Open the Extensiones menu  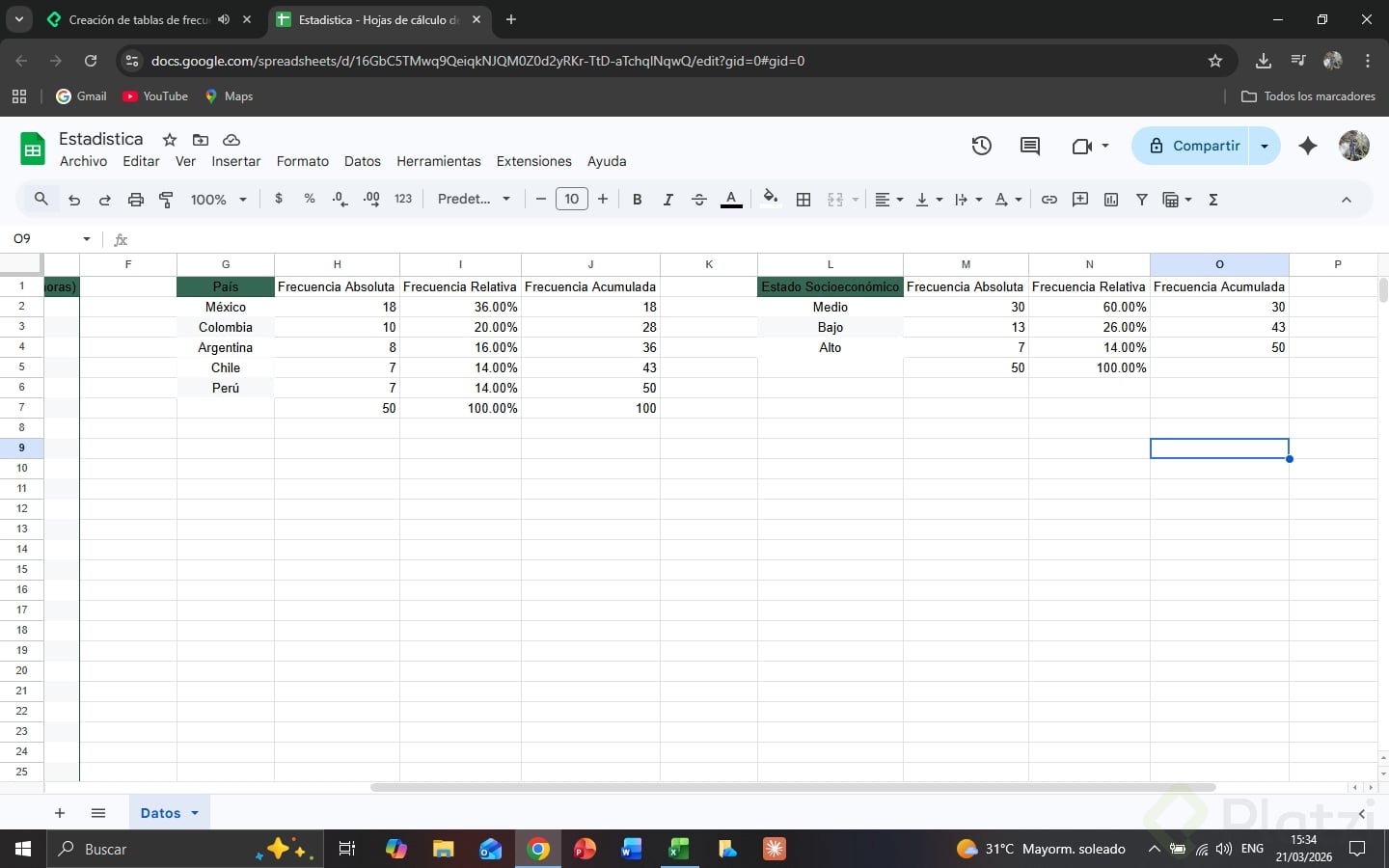533,161
